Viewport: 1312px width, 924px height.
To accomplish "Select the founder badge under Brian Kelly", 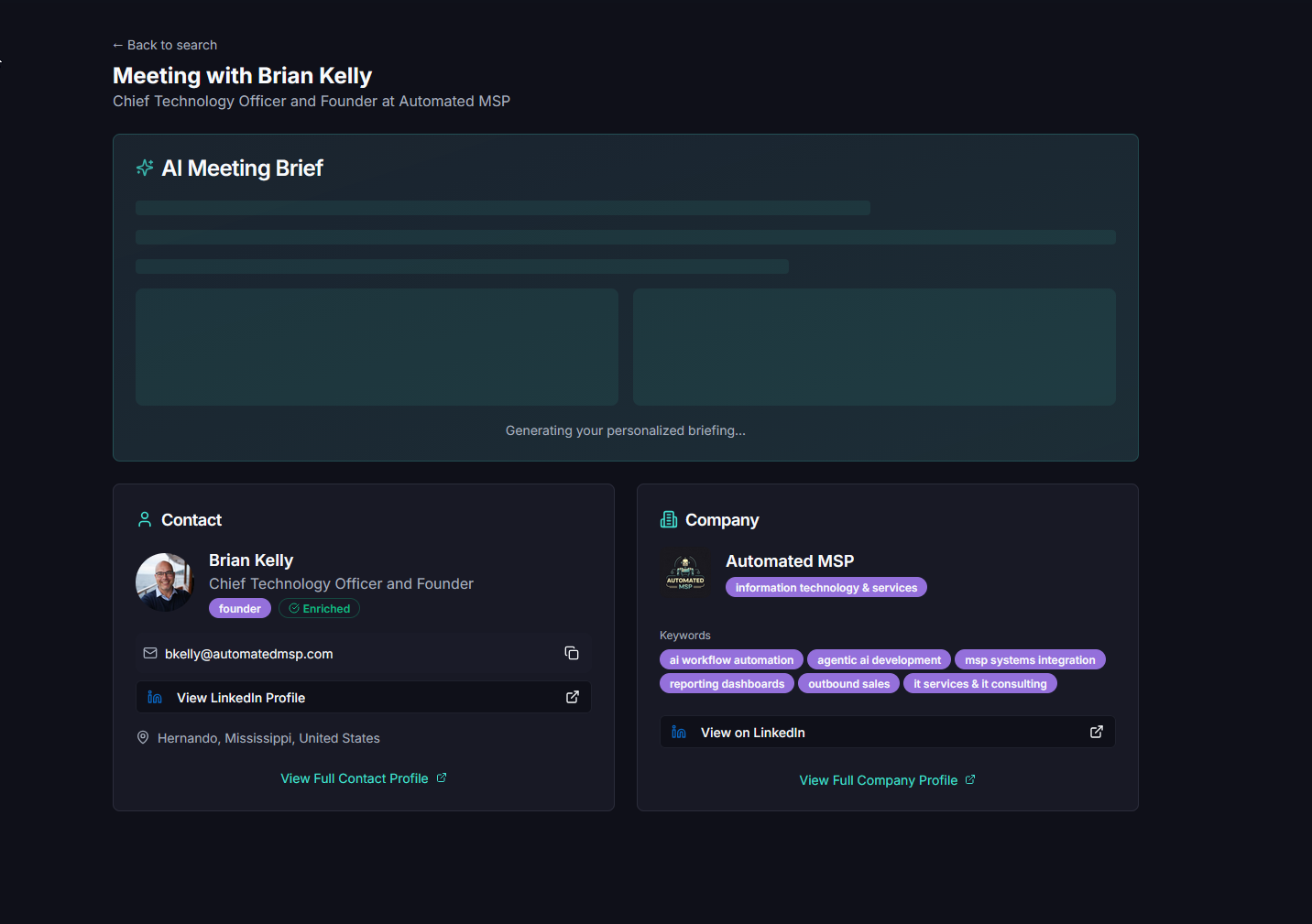I will pos(239,608).
